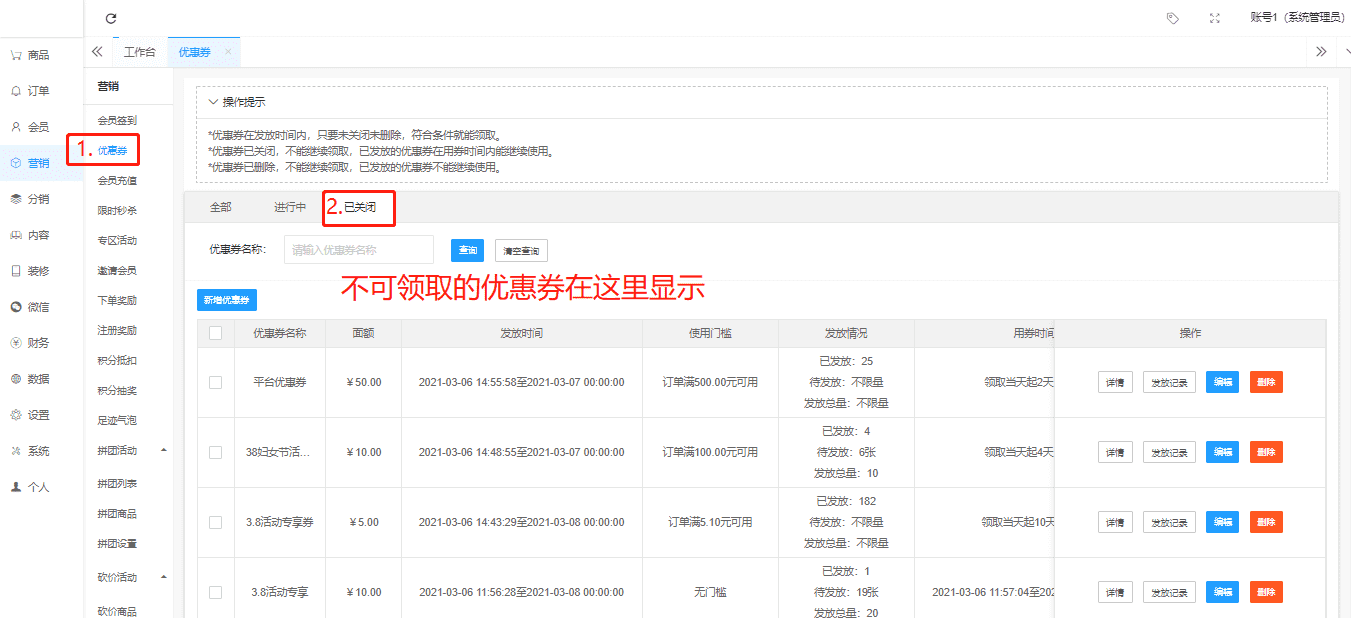Click the tag icon in header

pos(1173,18)
